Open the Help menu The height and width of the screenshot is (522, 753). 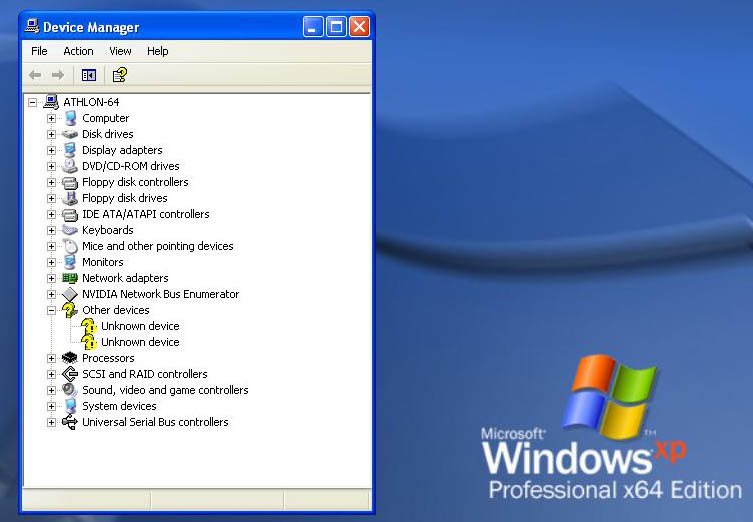pyautogui.click(x=157, y=51)
